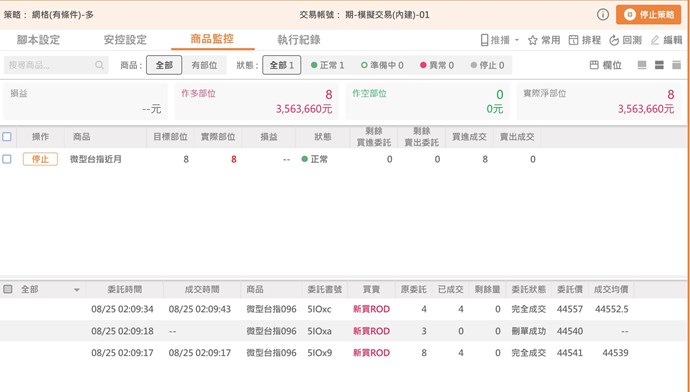Expand the 推播 dropdown arrow
Screen dimensions: 690x392
(517, 40)
